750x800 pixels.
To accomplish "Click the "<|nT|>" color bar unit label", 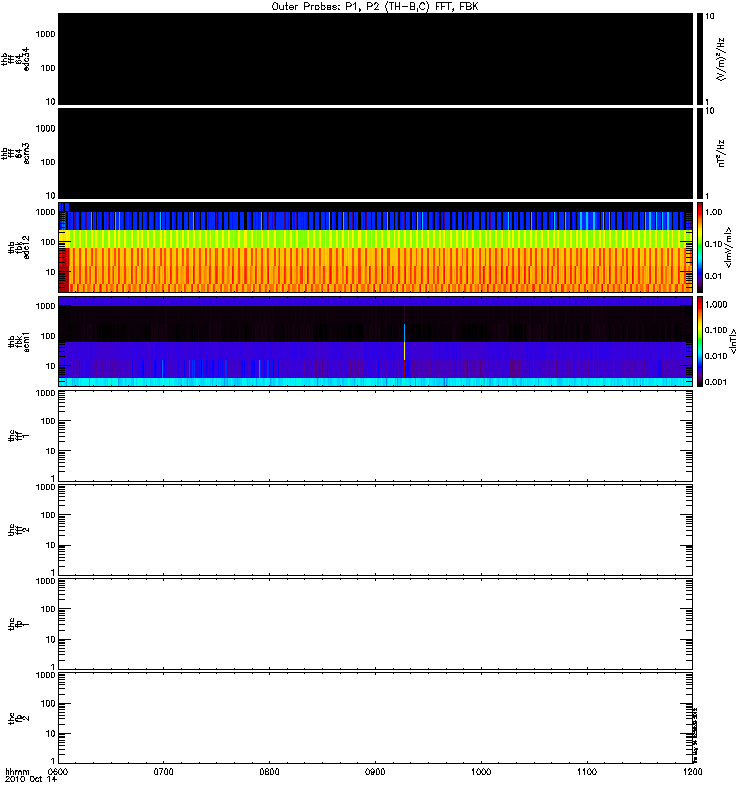I will click(733, 341).
